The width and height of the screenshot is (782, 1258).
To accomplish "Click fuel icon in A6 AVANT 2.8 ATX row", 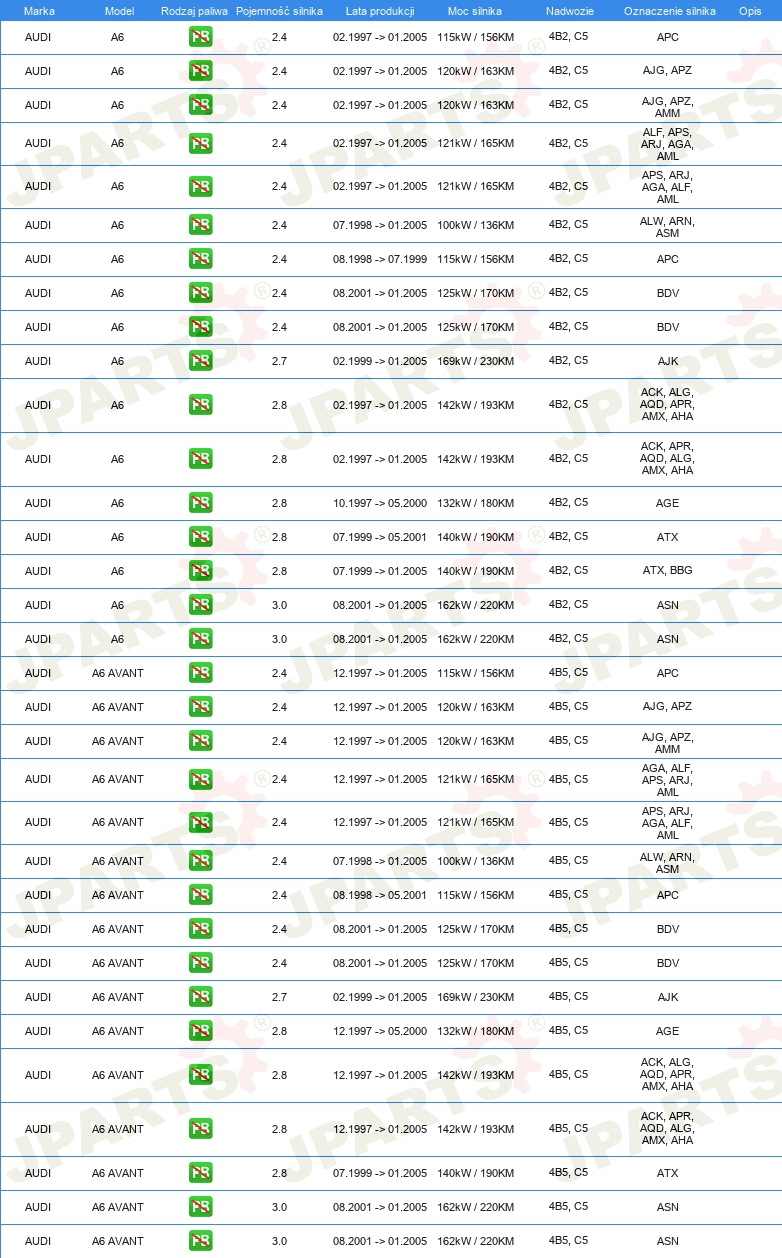I will point(200,1173).
